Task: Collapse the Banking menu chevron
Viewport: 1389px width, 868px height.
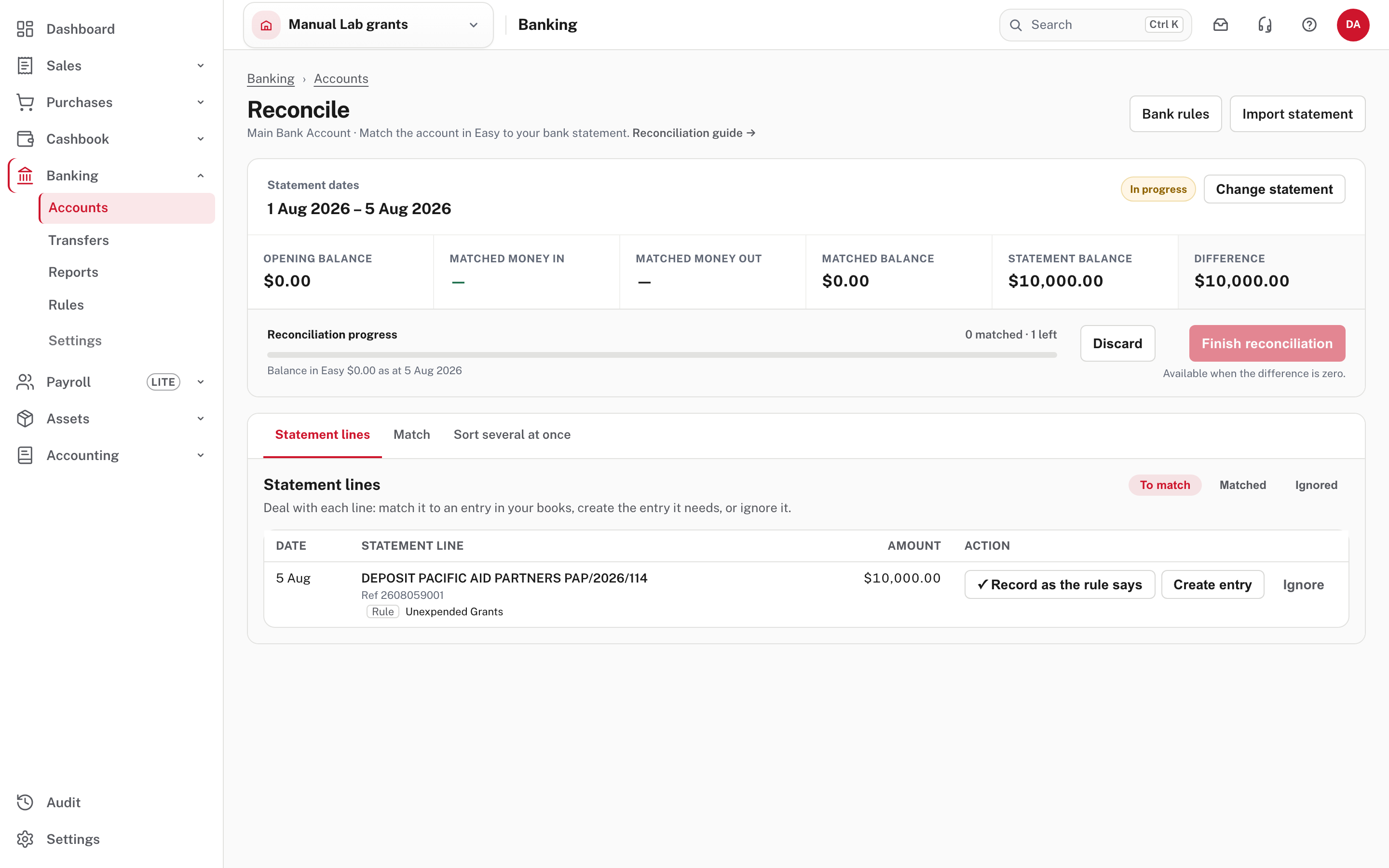Action: (x=201, y=176)
